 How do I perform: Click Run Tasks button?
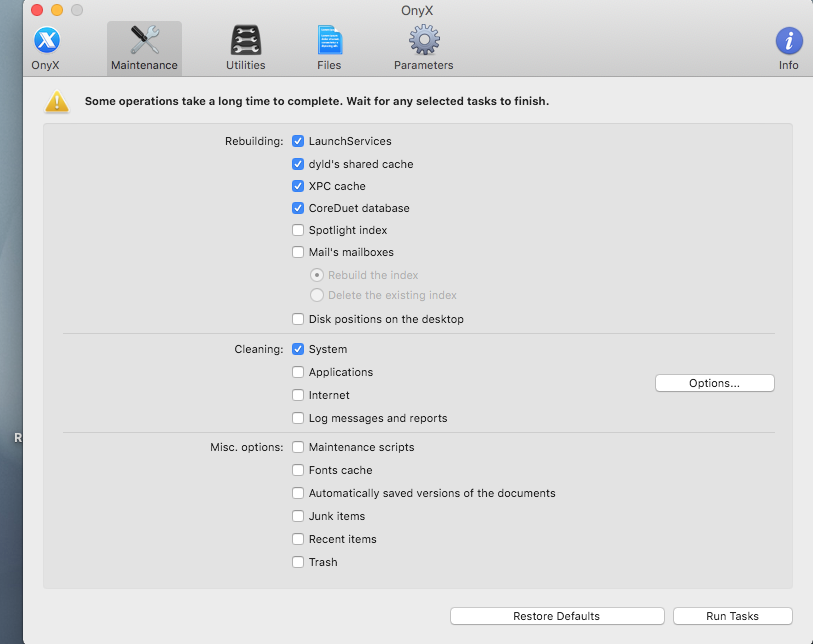pos(732,616)
